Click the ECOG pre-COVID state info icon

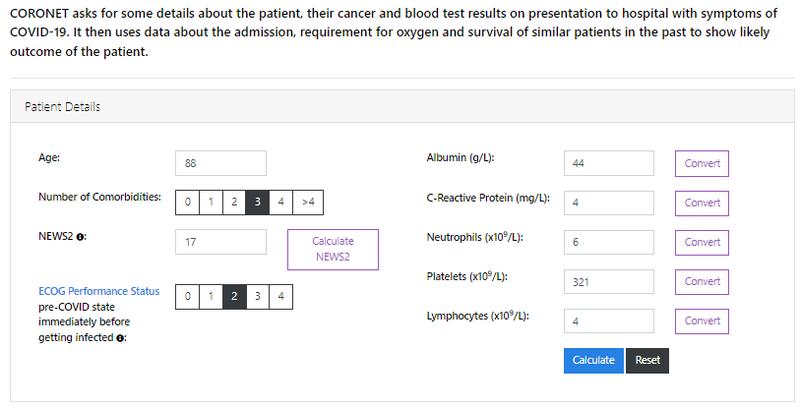click(120, 338)
